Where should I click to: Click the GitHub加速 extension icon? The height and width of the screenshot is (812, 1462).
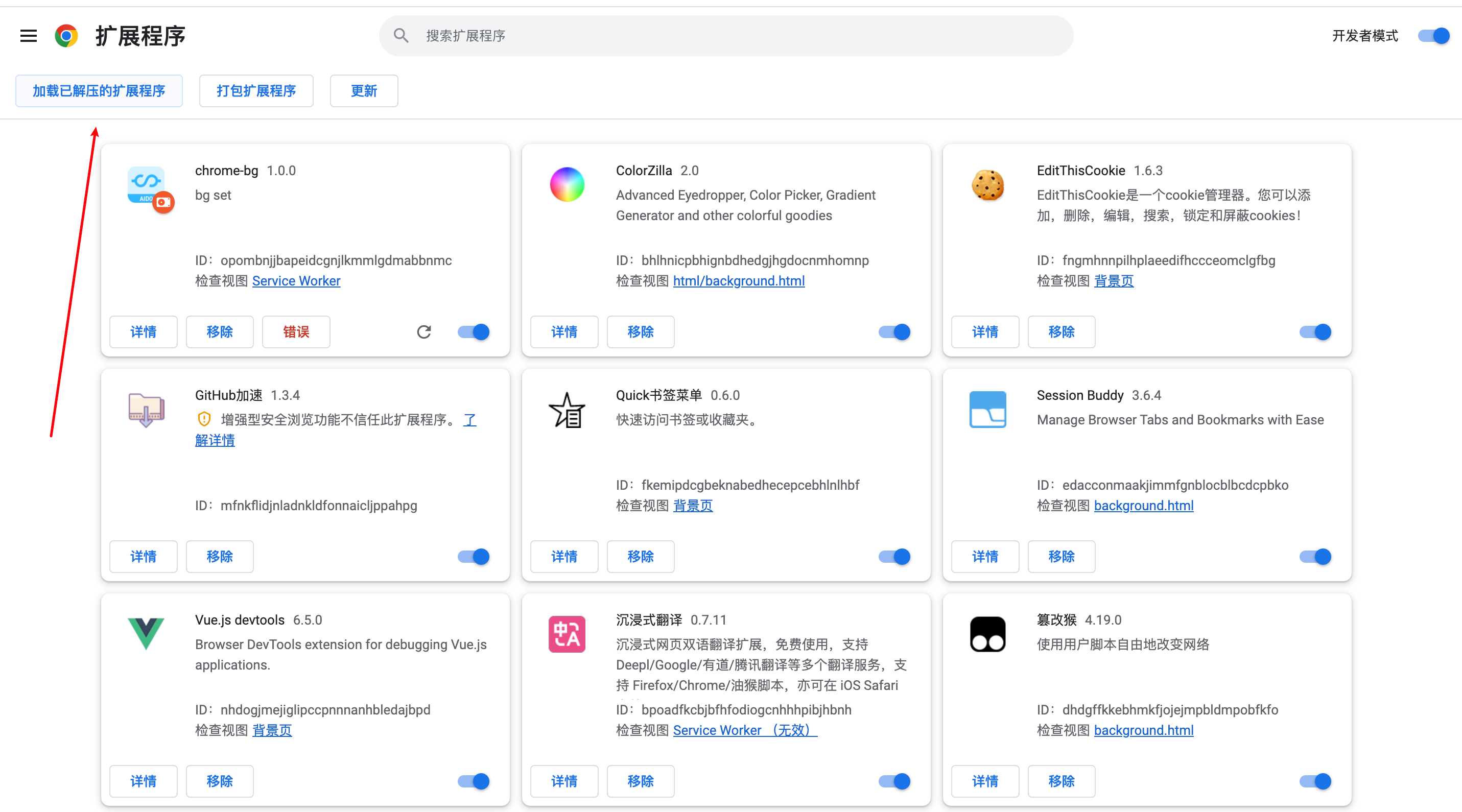pyautogui.click(x=147, y=410)
